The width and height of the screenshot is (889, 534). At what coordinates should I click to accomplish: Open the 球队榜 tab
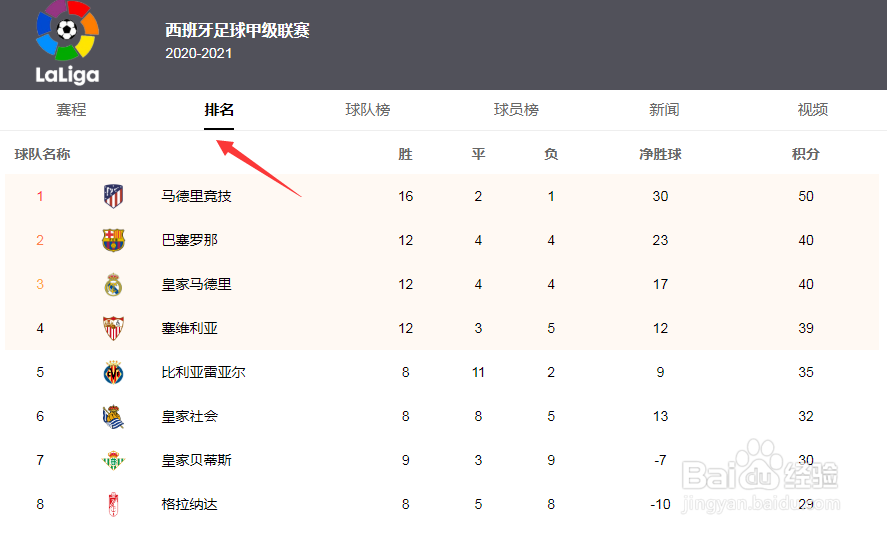tap(368, 109)
